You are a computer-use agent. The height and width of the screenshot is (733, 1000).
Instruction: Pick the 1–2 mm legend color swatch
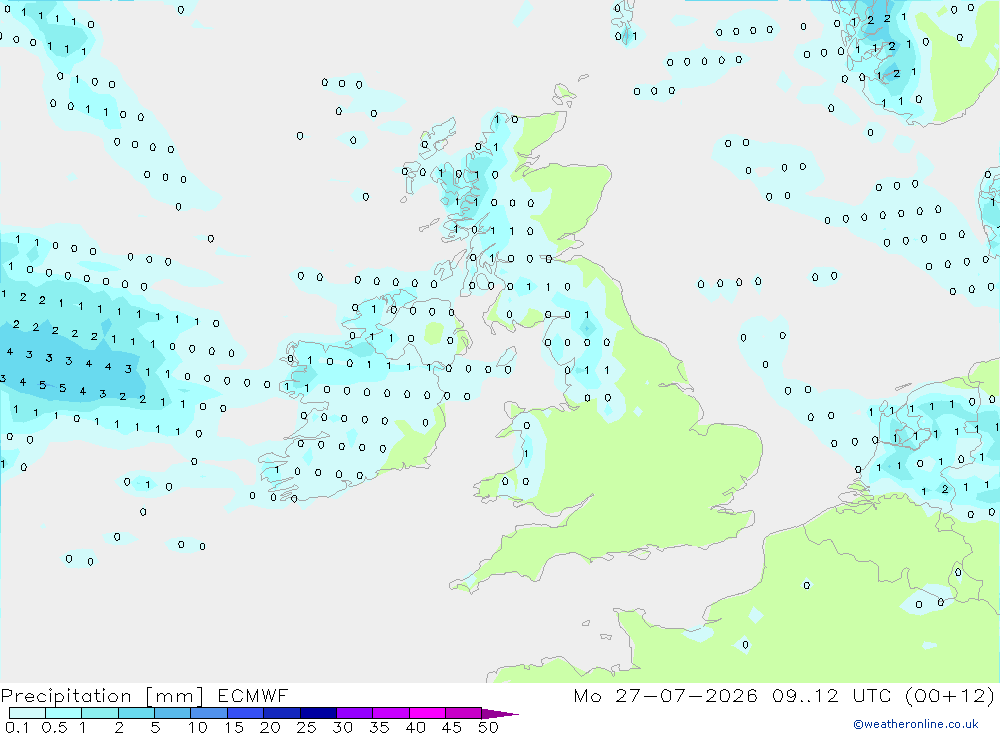coord(100,713)
